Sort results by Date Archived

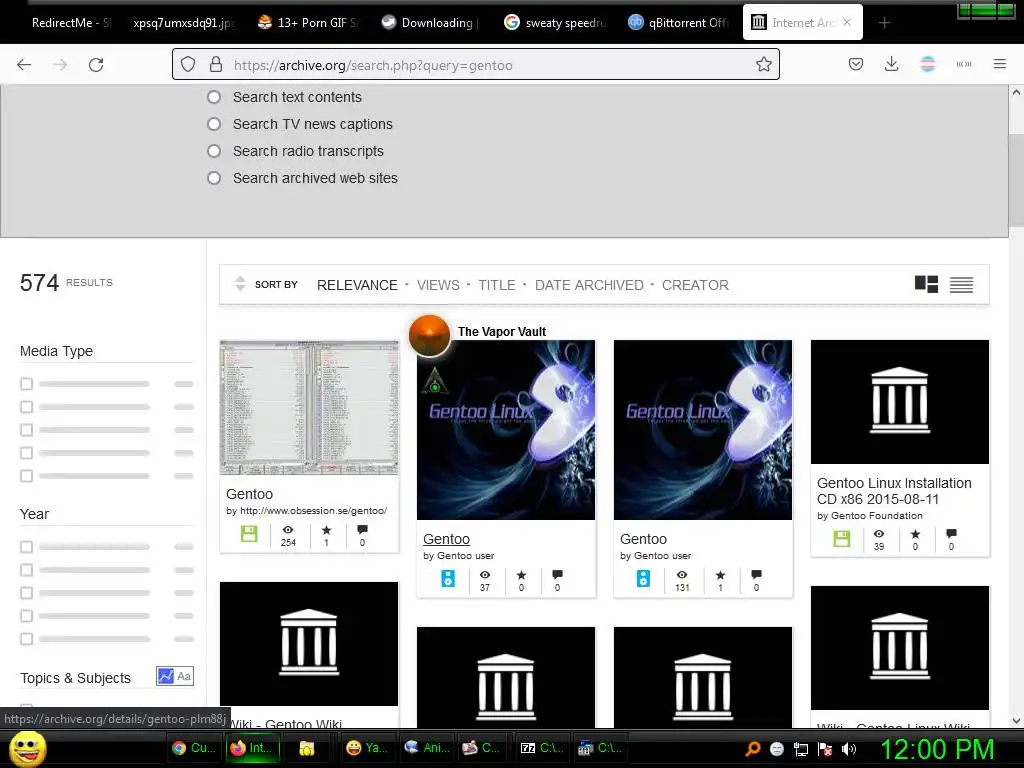589,285
